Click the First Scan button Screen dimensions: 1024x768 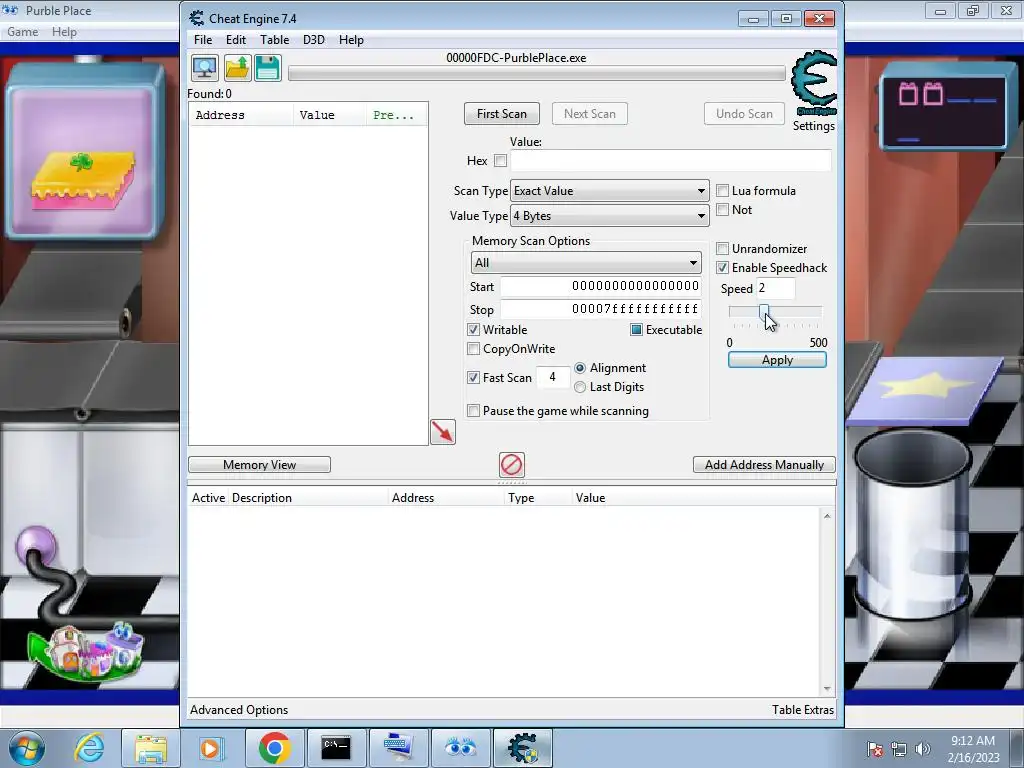coord(502,114)
